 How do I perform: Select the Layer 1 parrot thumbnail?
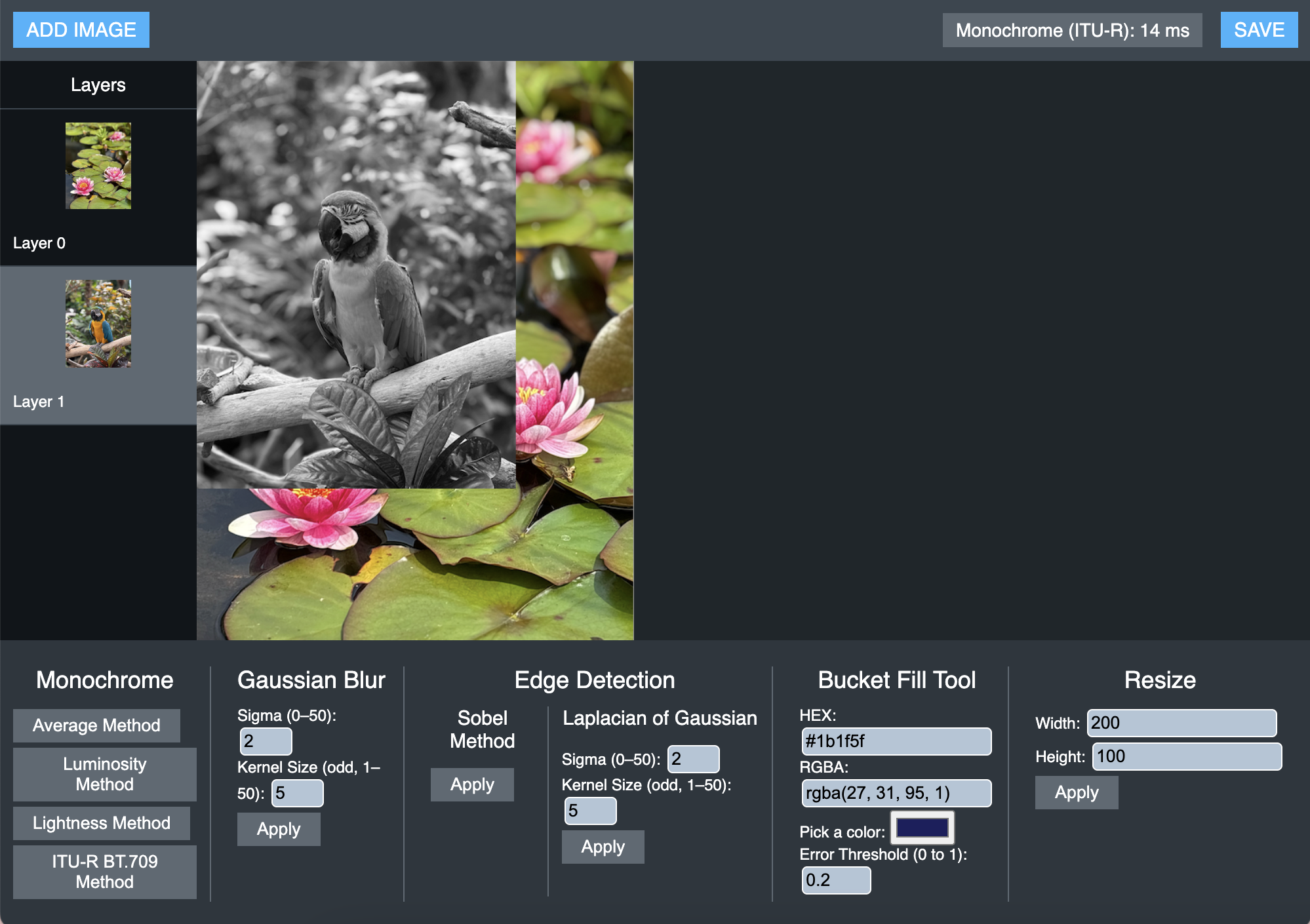(x=98, y=324)
